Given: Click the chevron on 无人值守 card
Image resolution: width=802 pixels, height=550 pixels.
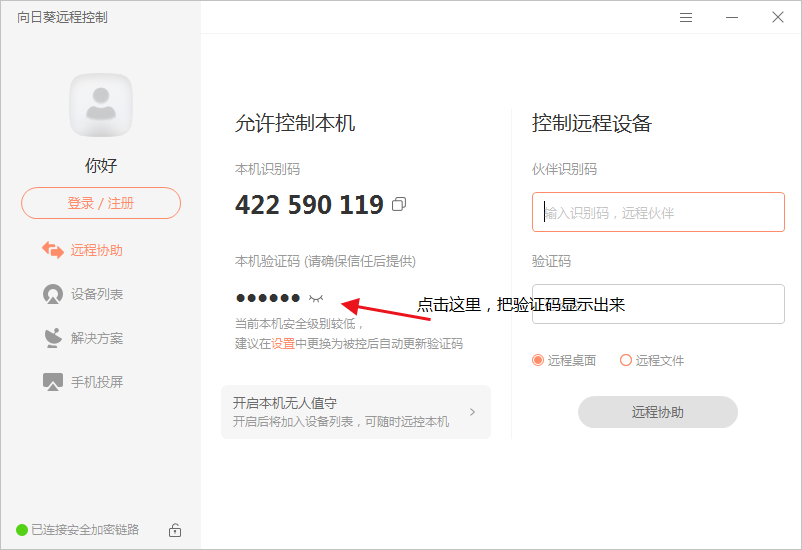Looking at the screenshot, I should [472, 412].
